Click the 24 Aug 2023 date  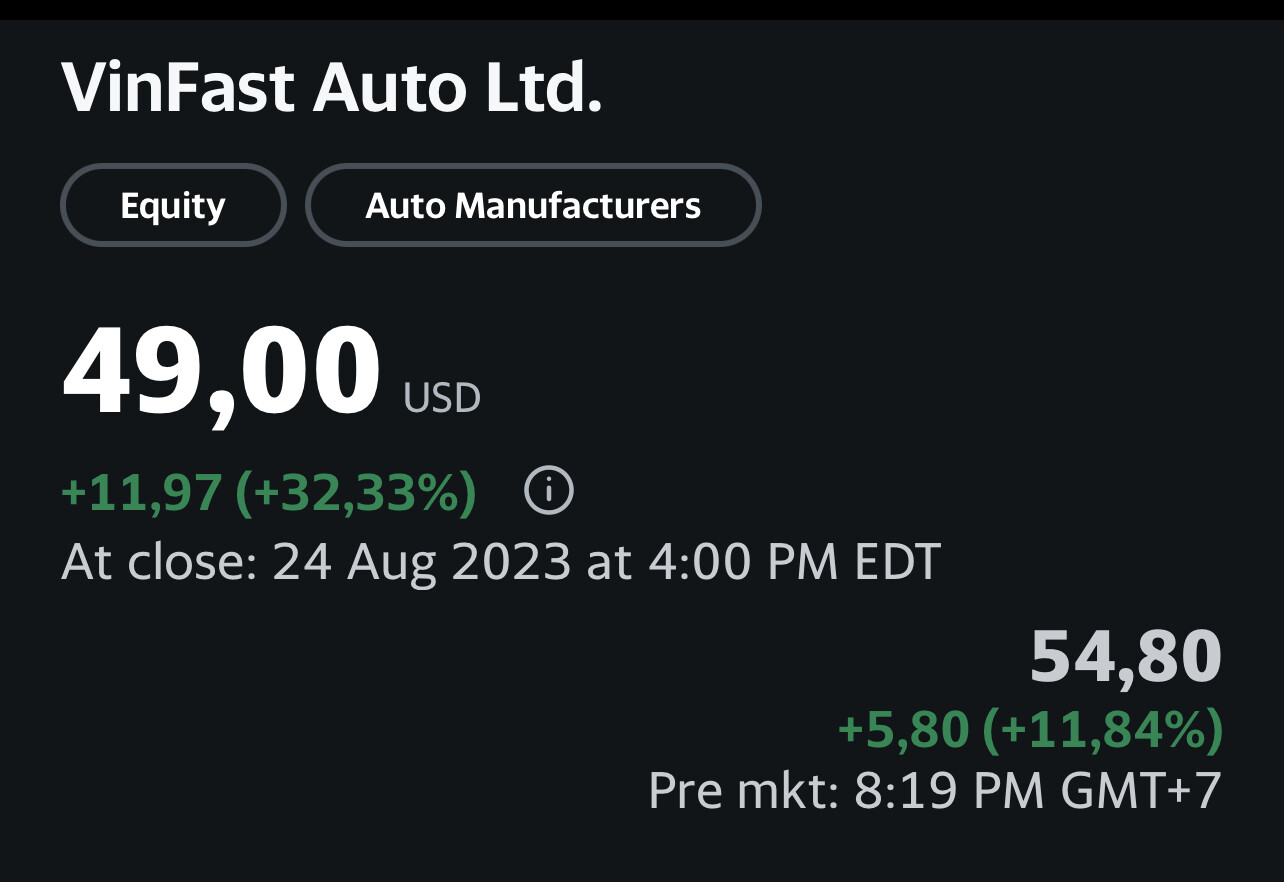click(x=421, y=562)
